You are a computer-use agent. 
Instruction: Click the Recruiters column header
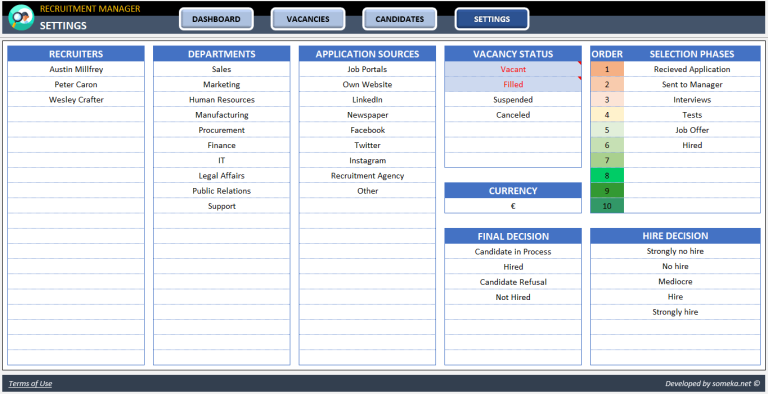pyautogui.click(x=76, y=54)
